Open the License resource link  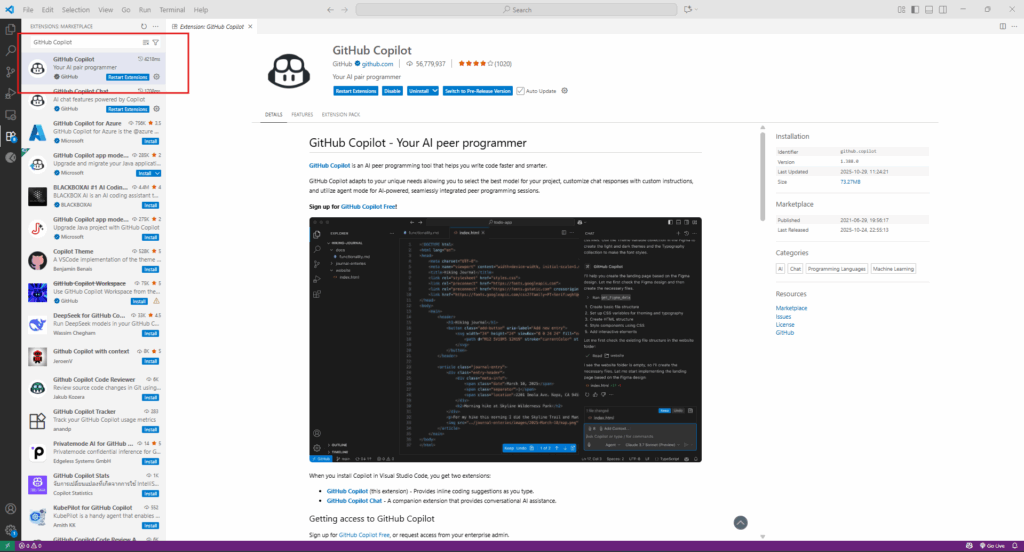point(785,325)
